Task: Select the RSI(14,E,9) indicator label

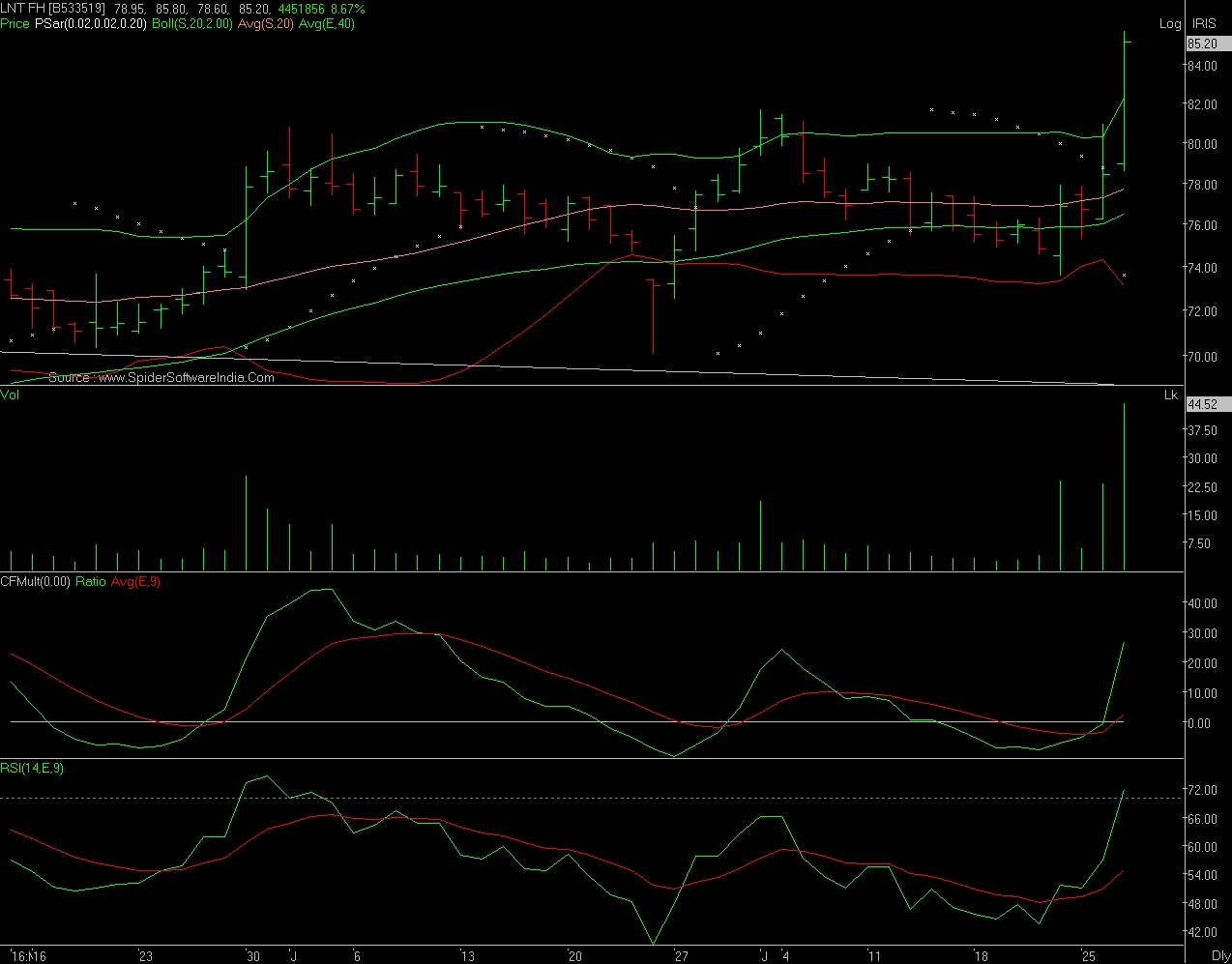Action: (32, 768)
